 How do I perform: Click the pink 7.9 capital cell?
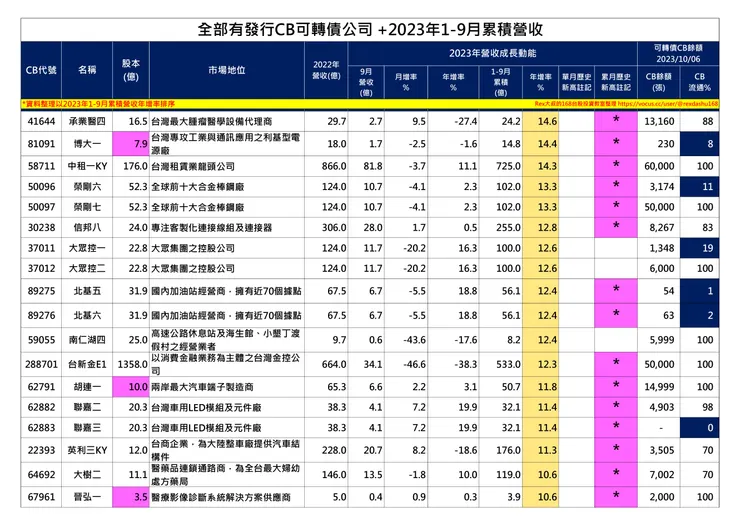[131, 143]
